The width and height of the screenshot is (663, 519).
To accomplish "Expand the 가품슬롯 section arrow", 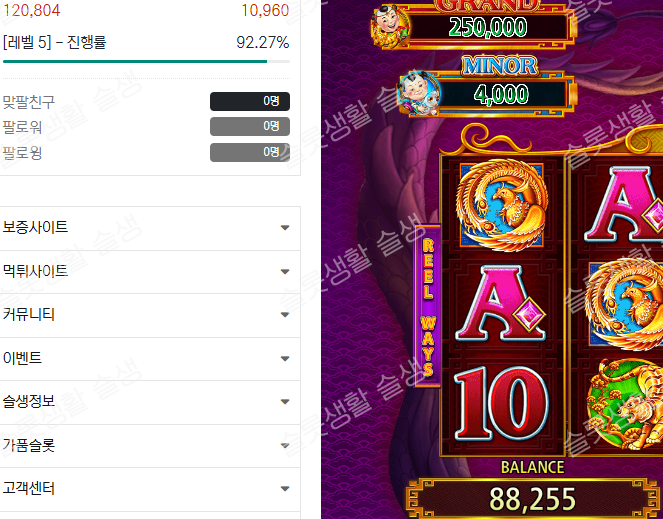I will [285, 445].
